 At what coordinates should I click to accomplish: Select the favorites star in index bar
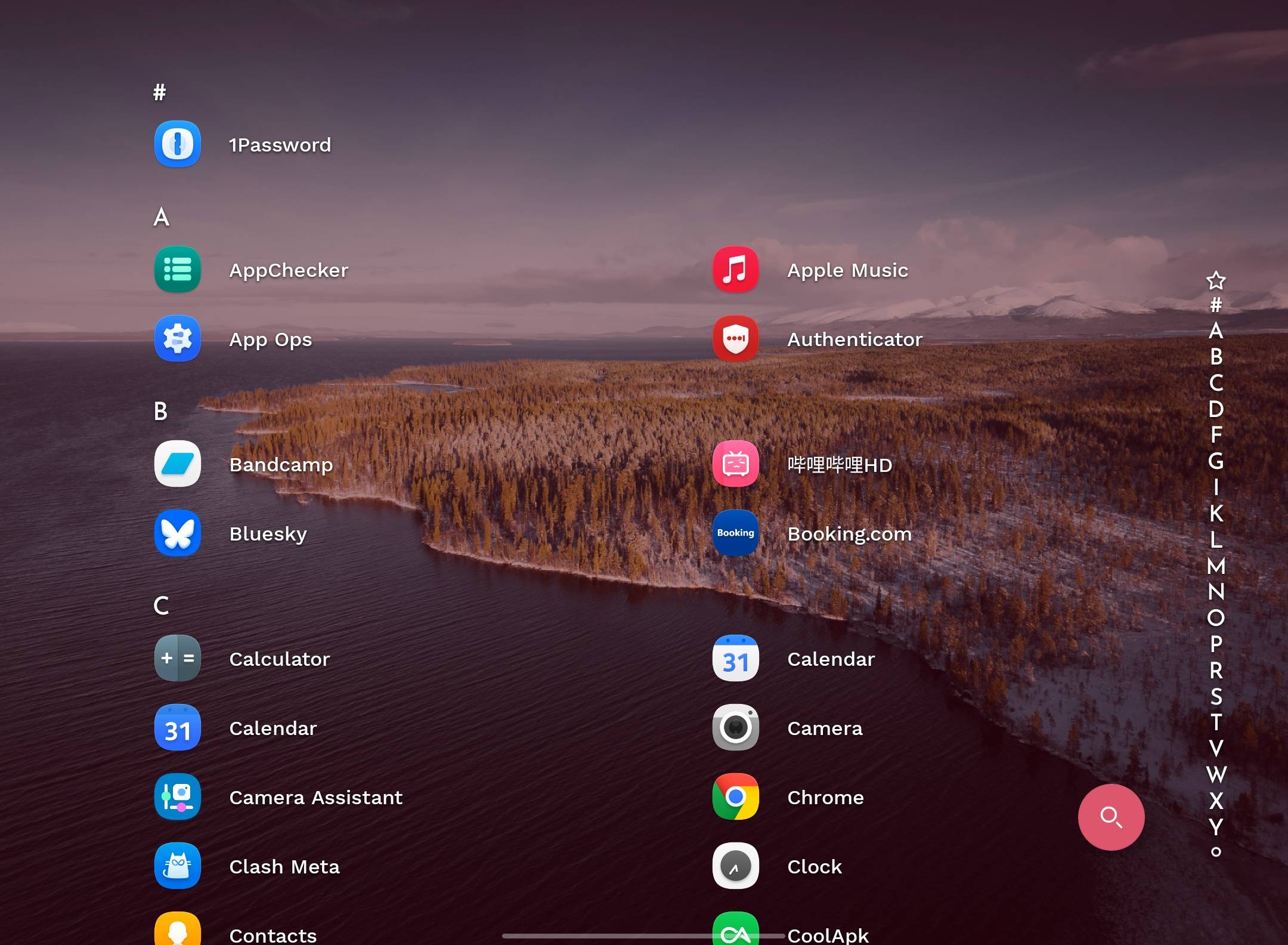1216,280
